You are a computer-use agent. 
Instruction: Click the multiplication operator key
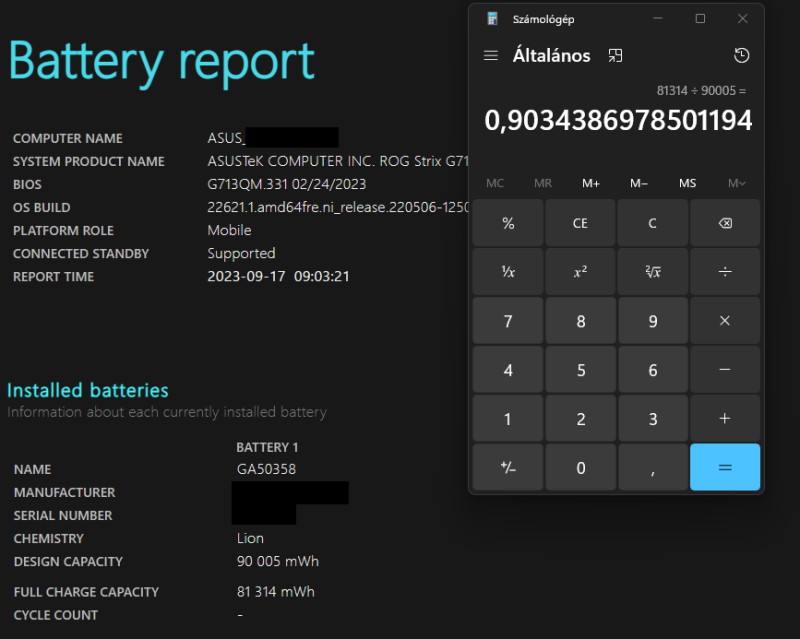click(x=725, y=321)
